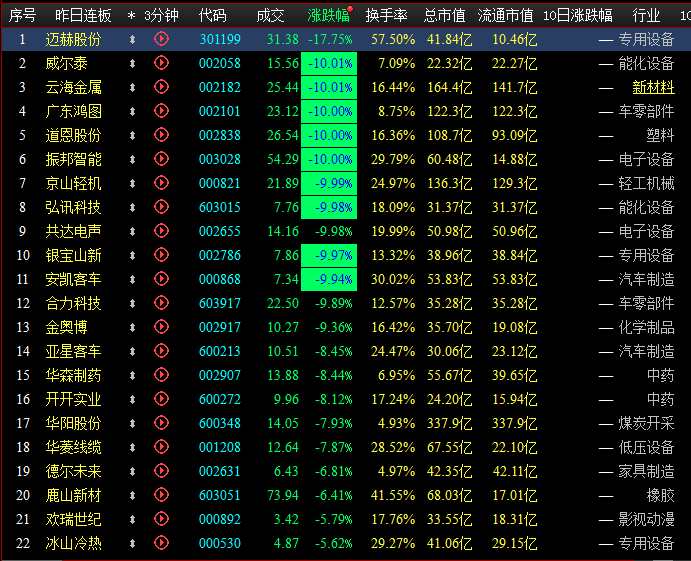
Task: Click the play icon beside 京山轻机
Action: coord(161,182)
